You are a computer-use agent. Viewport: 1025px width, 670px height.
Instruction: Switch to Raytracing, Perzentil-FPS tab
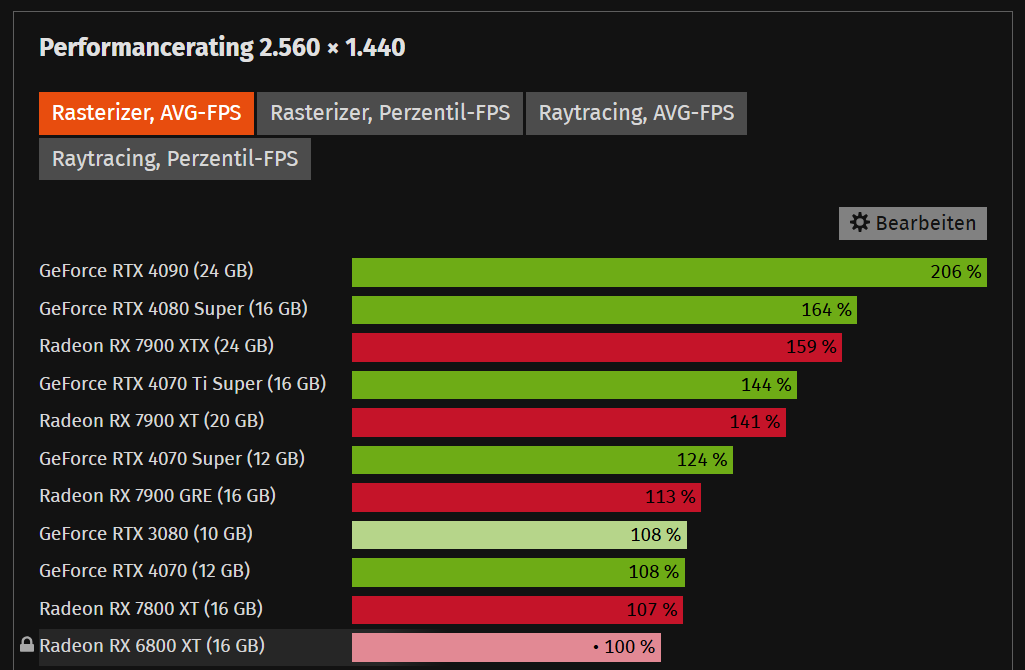175,159
